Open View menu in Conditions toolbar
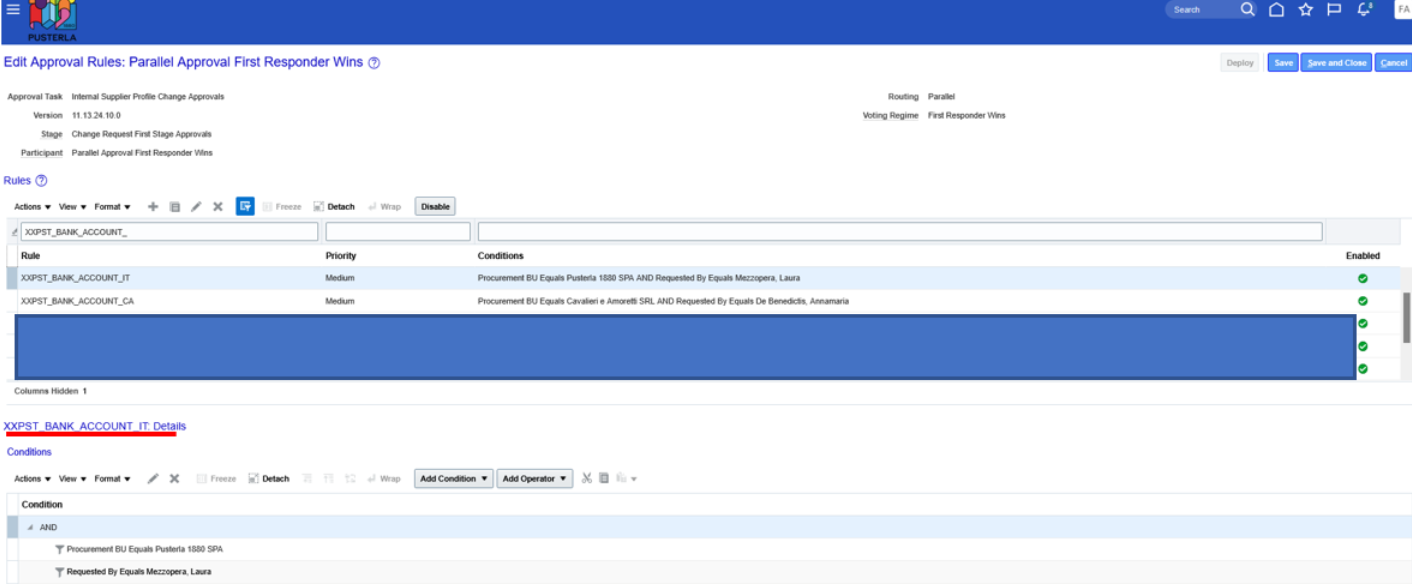Image resolution: width=1412 pixels, height=584 pixels. coord(73,479)
